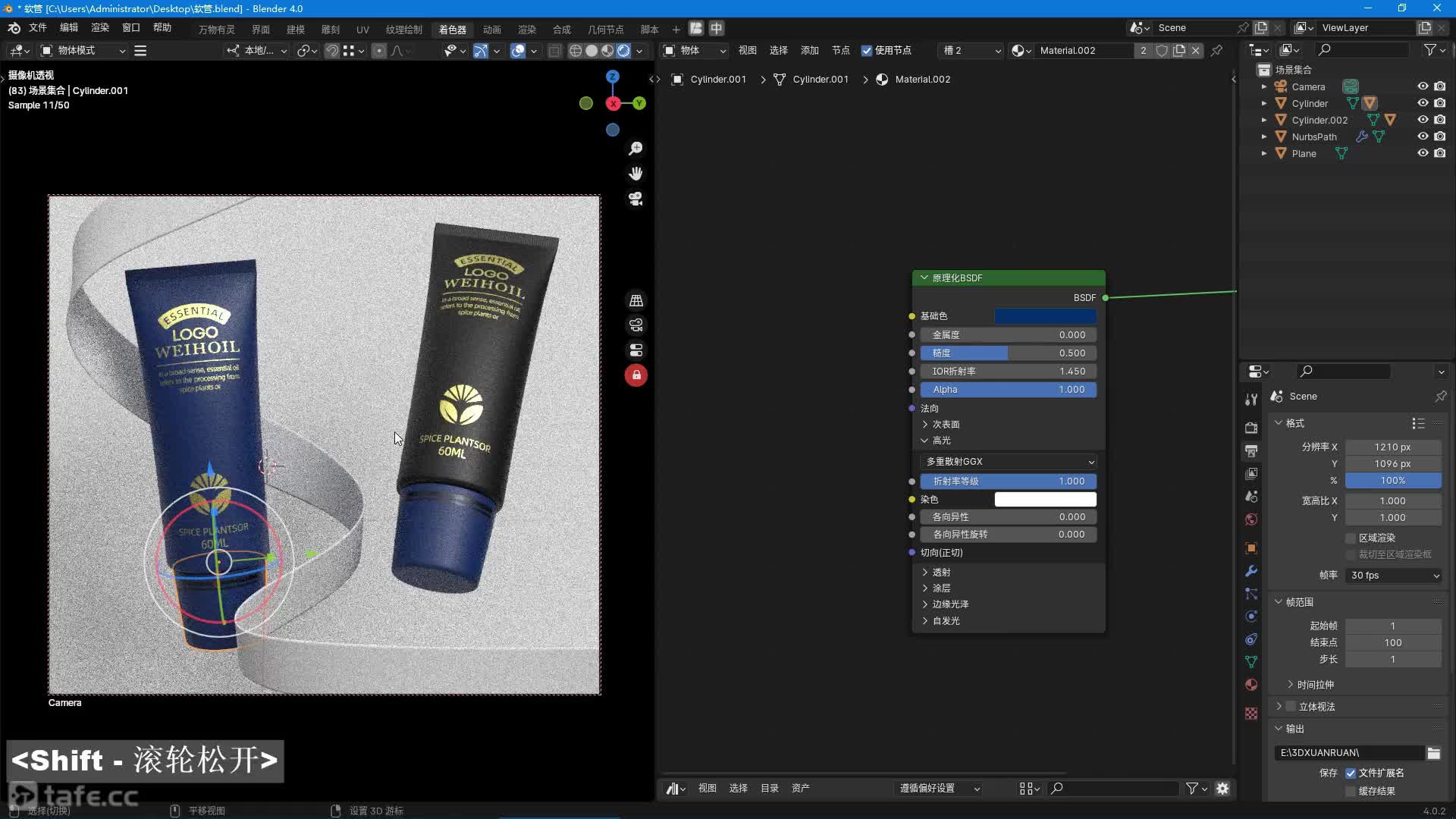
Task: Open the node editor Add menu
Action: (810, 51)
